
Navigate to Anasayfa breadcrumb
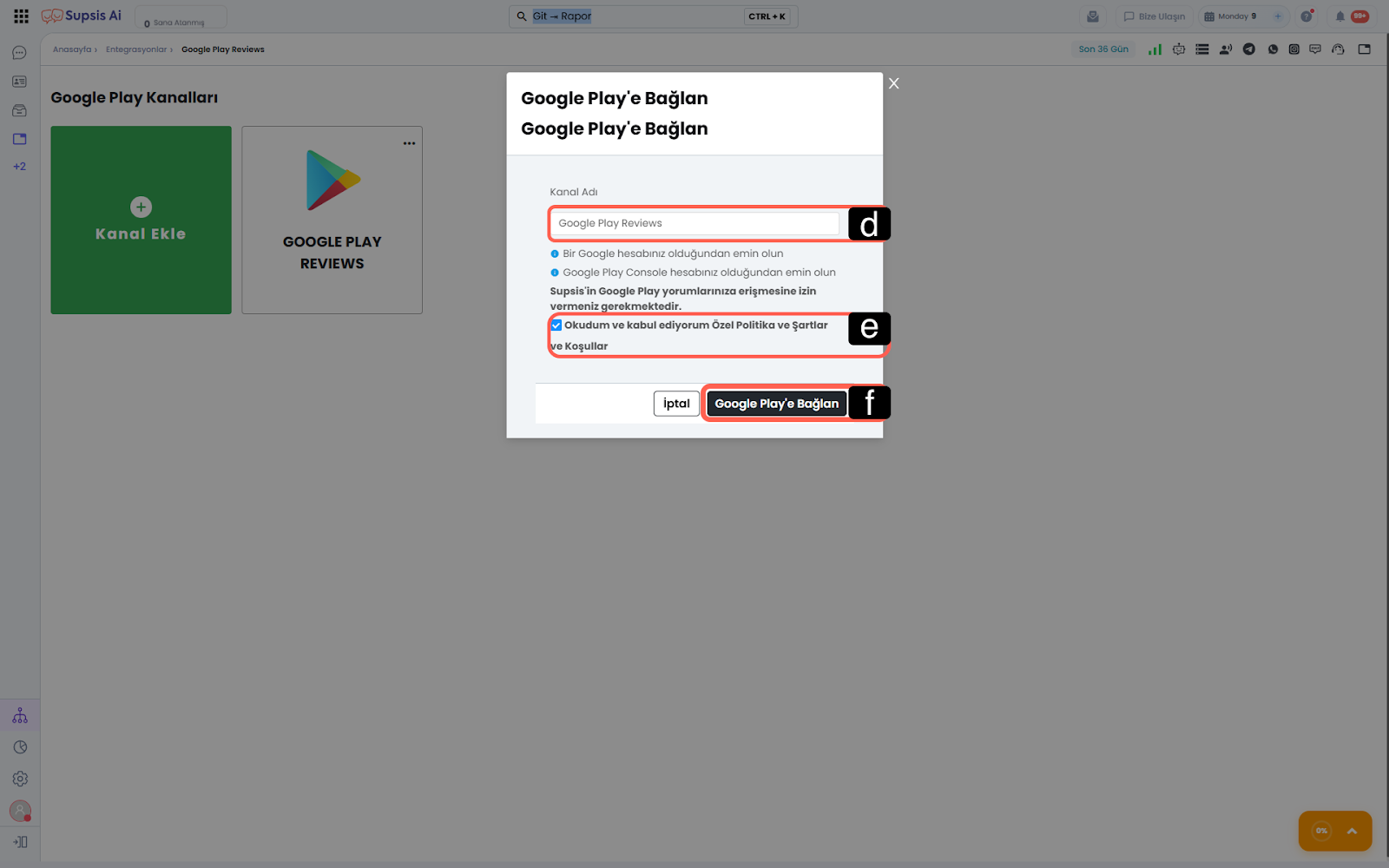pyautogui.click(x=72, y=49)
